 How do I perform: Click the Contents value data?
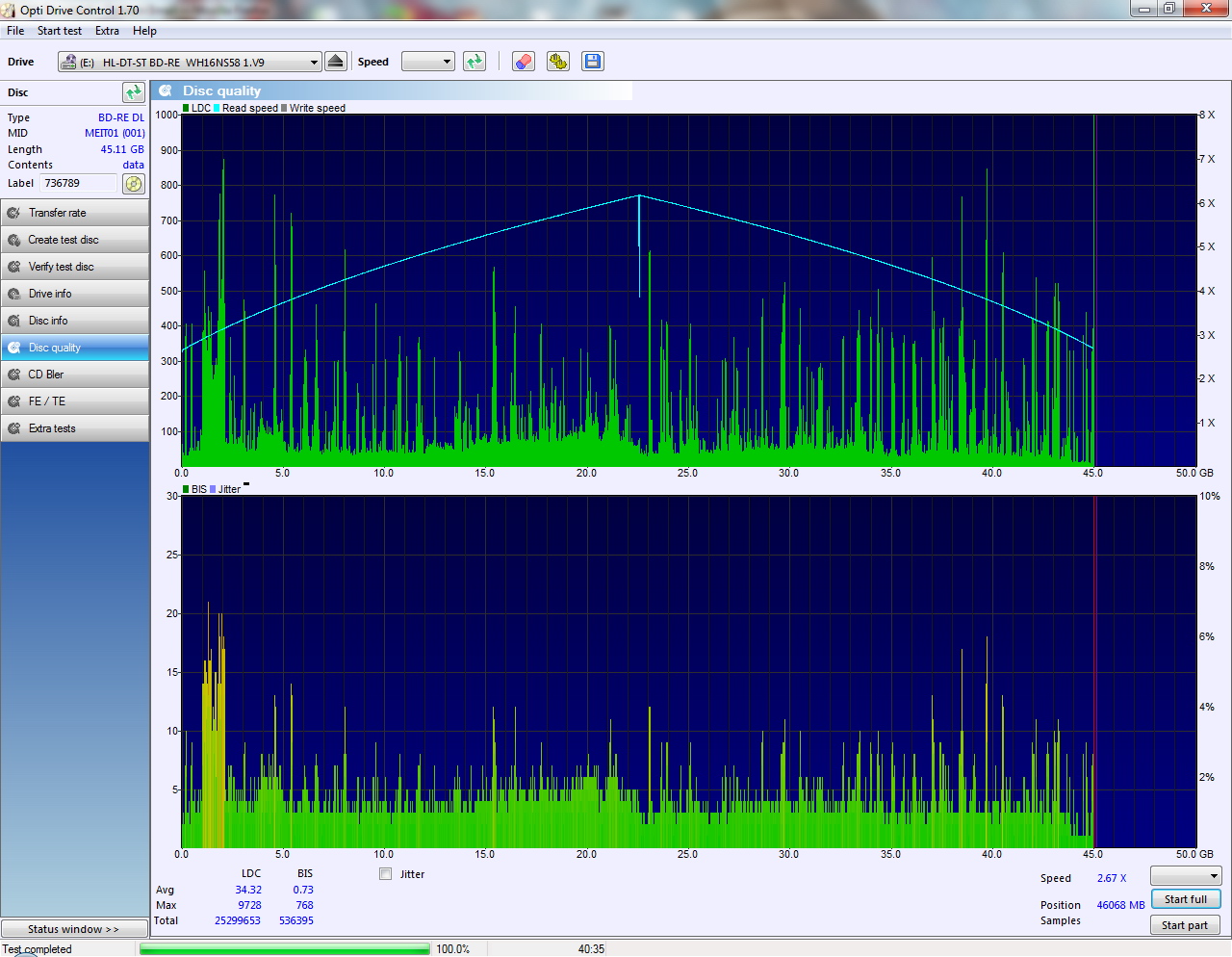[x=133, y=165]
